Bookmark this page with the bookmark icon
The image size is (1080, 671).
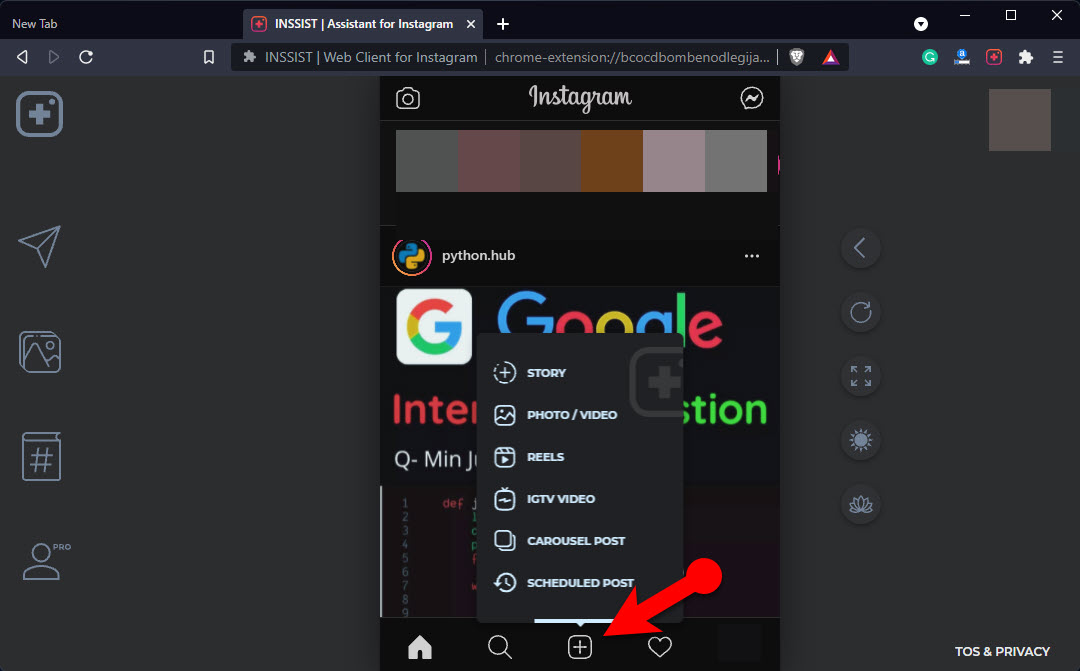(209, 57)
